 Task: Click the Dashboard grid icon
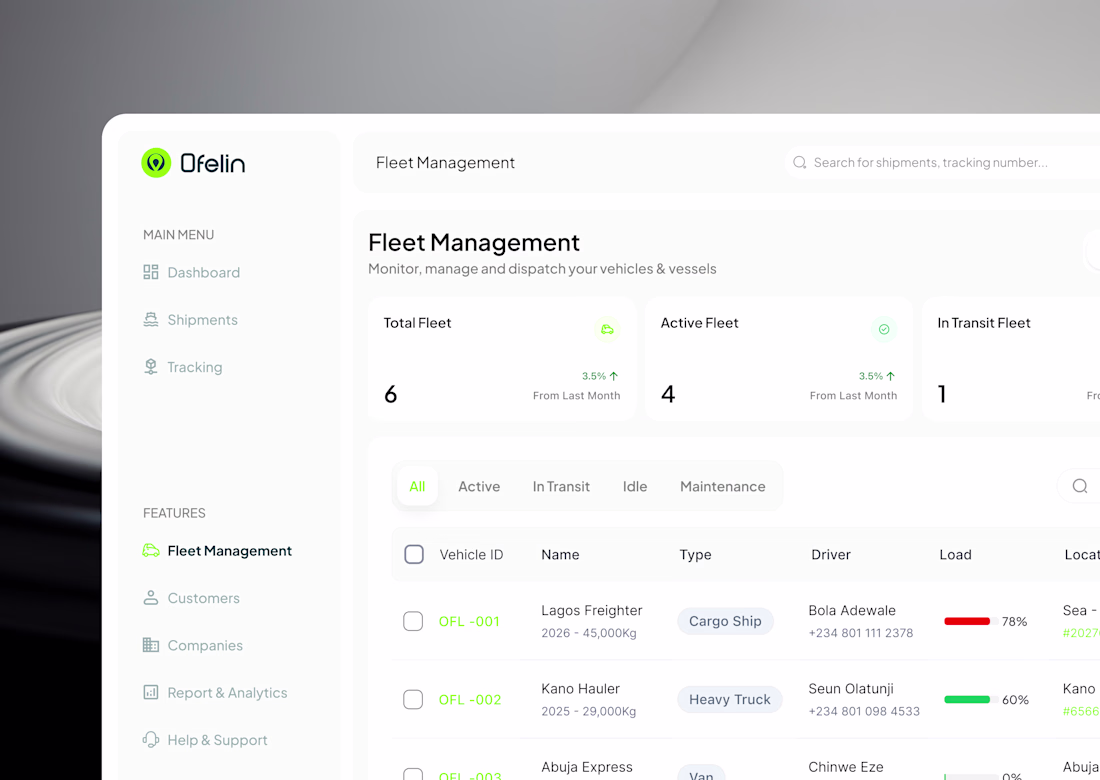click(x=151, y=272)
